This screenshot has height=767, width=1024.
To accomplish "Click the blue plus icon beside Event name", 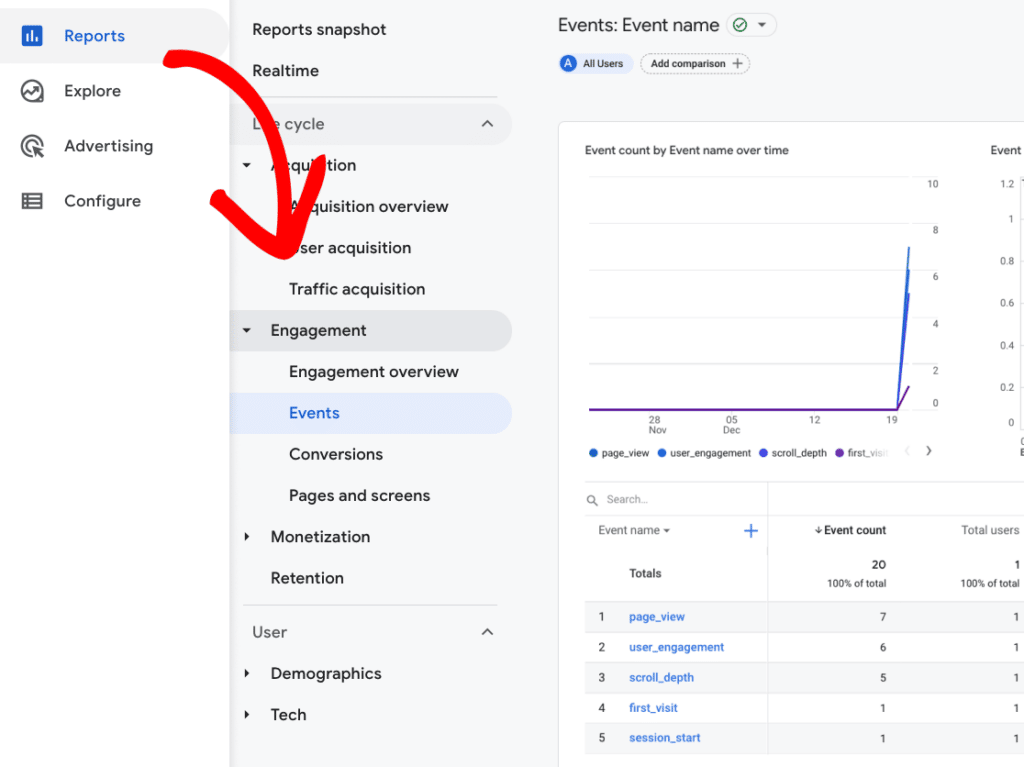I will 750,531.
